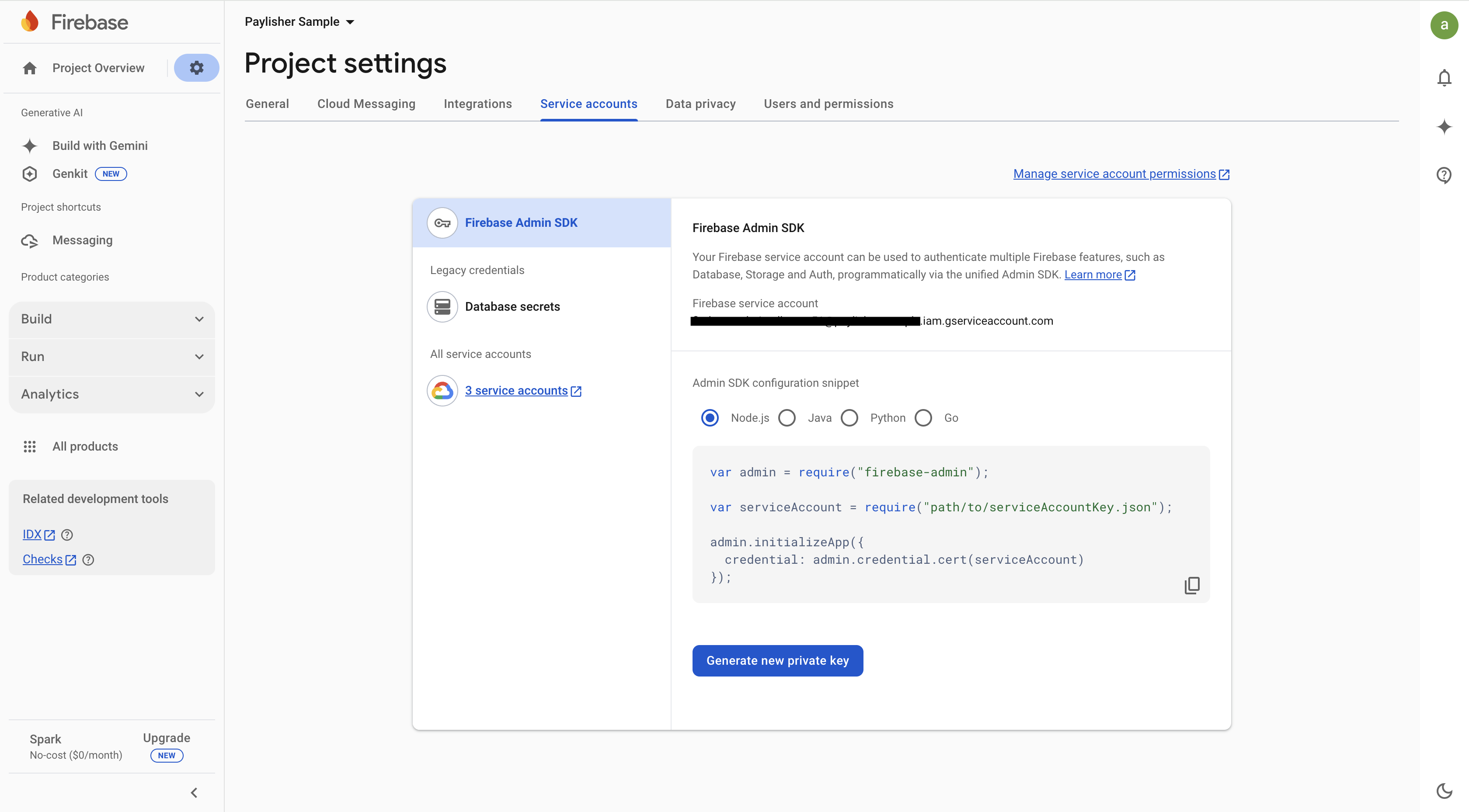
Task: Select the Java radio button
Action: pos(787,418)
